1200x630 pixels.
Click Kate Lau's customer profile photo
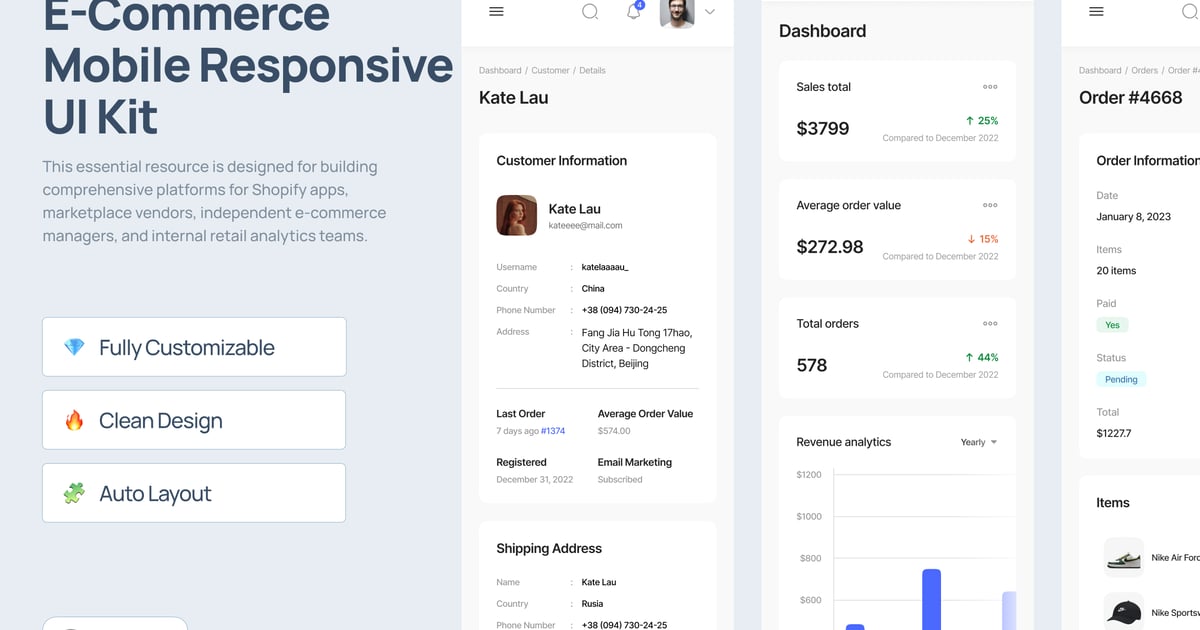coord(517,215)
